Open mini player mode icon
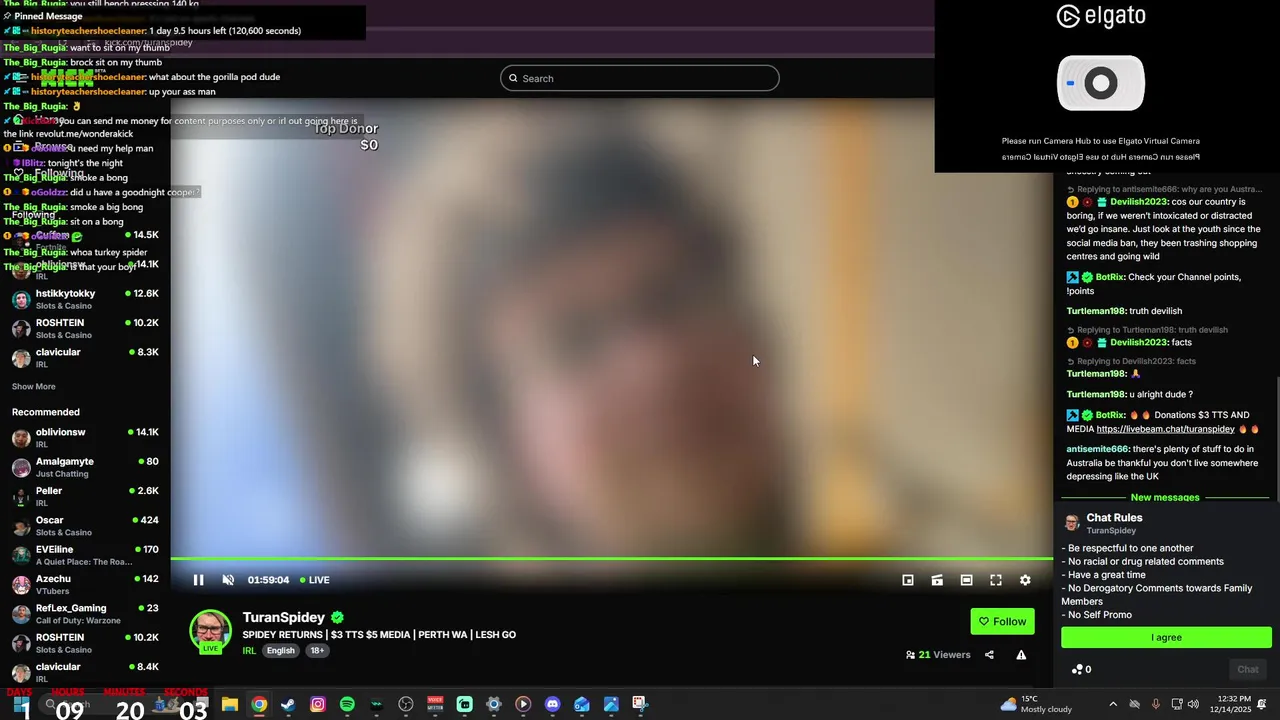1280x720 pixels. tap(908, 580)
